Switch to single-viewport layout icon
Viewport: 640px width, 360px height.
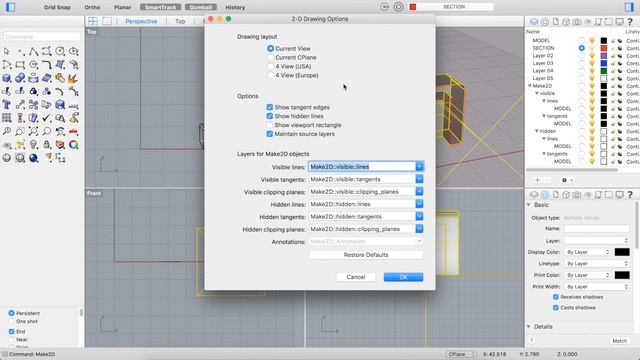pyautogui.click(x=107, y=21)
